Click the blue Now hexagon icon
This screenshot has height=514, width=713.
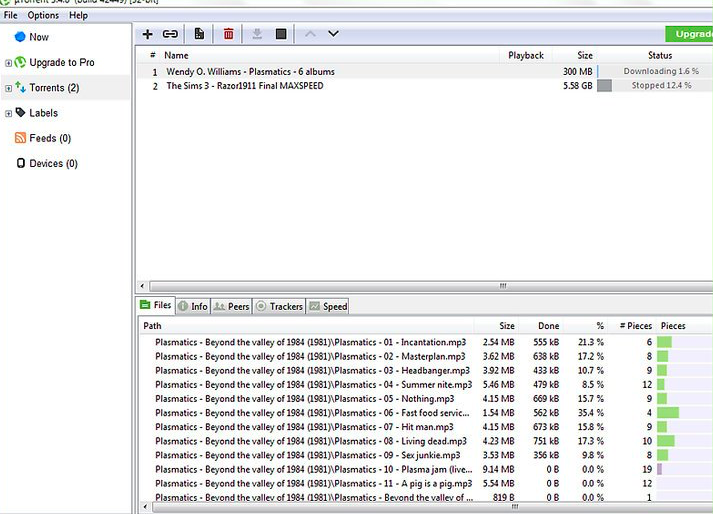click(20, 37)
